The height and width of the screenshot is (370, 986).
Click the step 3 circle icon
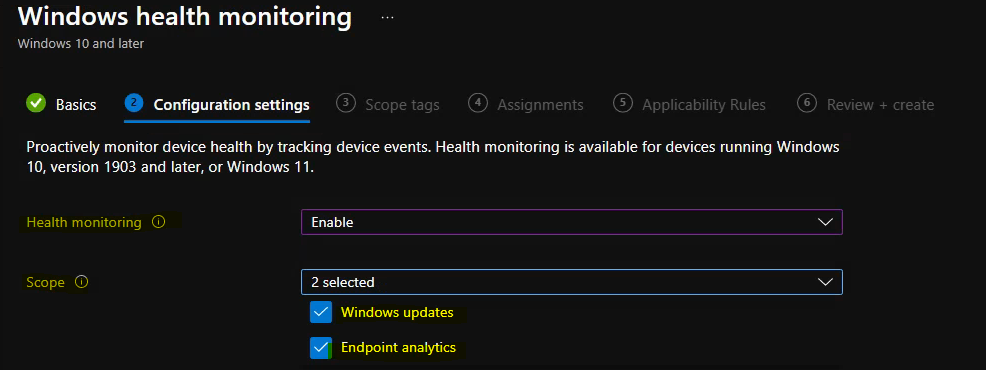pos(346,103)
